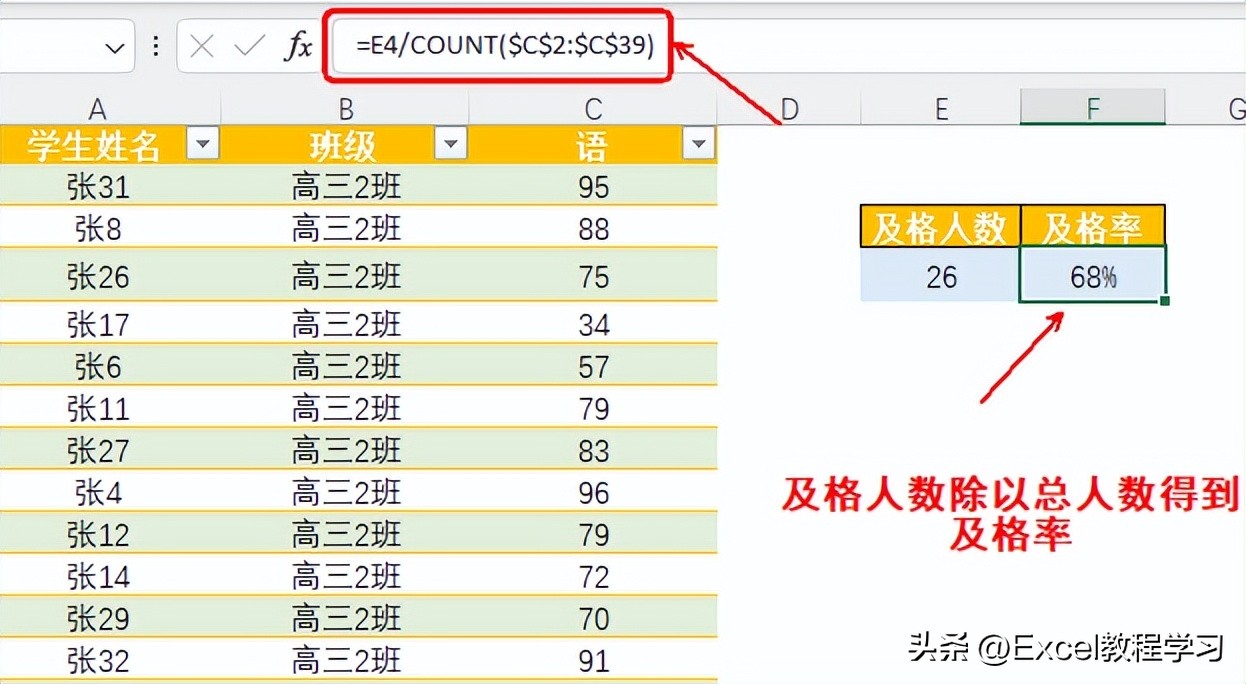This screenshot has height=684, width=1246.
Task: Select the 学生姓名 header cell
Action: click(x=110, y=146)
